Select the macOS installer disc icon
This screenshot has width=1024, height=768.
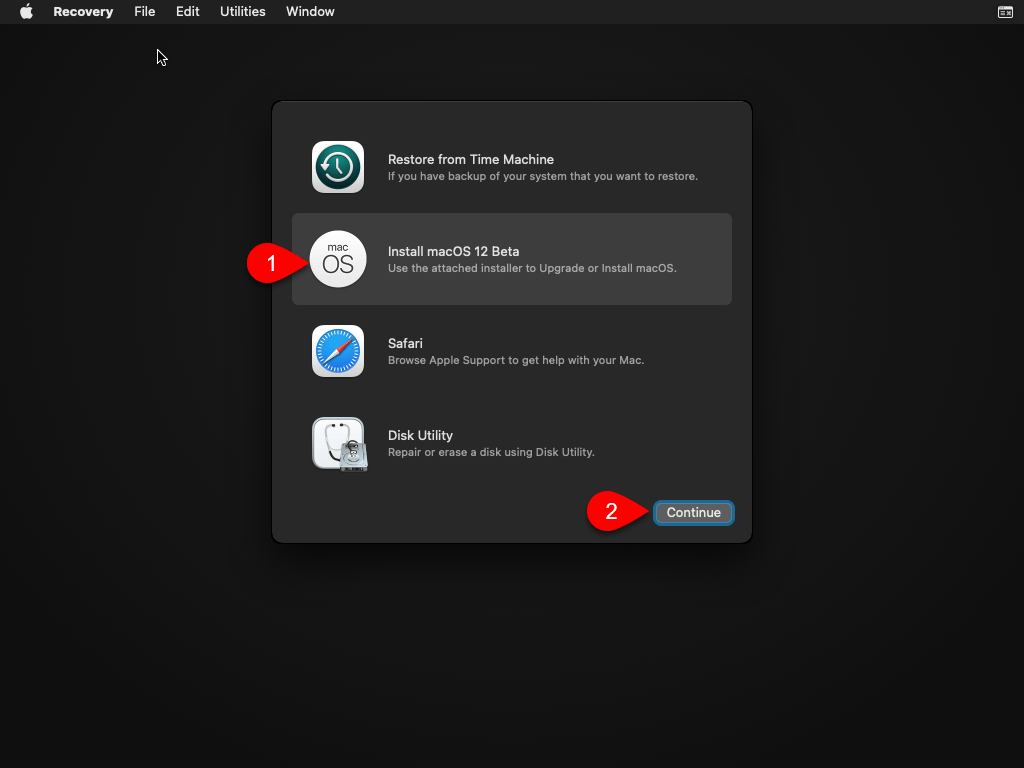338,259
